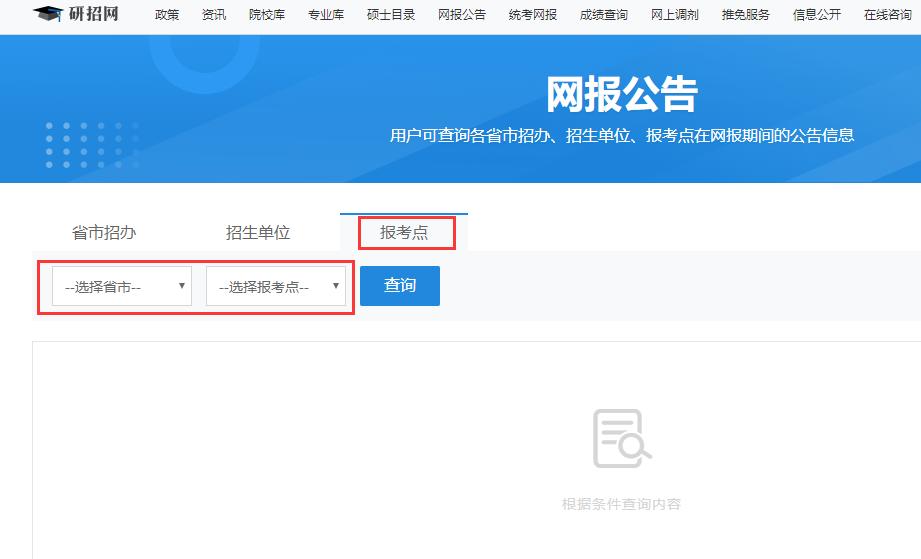921x559 pixels.
Task: Click the 根据条件查询内容 placeholder text
Action: [x=621, y=504]
